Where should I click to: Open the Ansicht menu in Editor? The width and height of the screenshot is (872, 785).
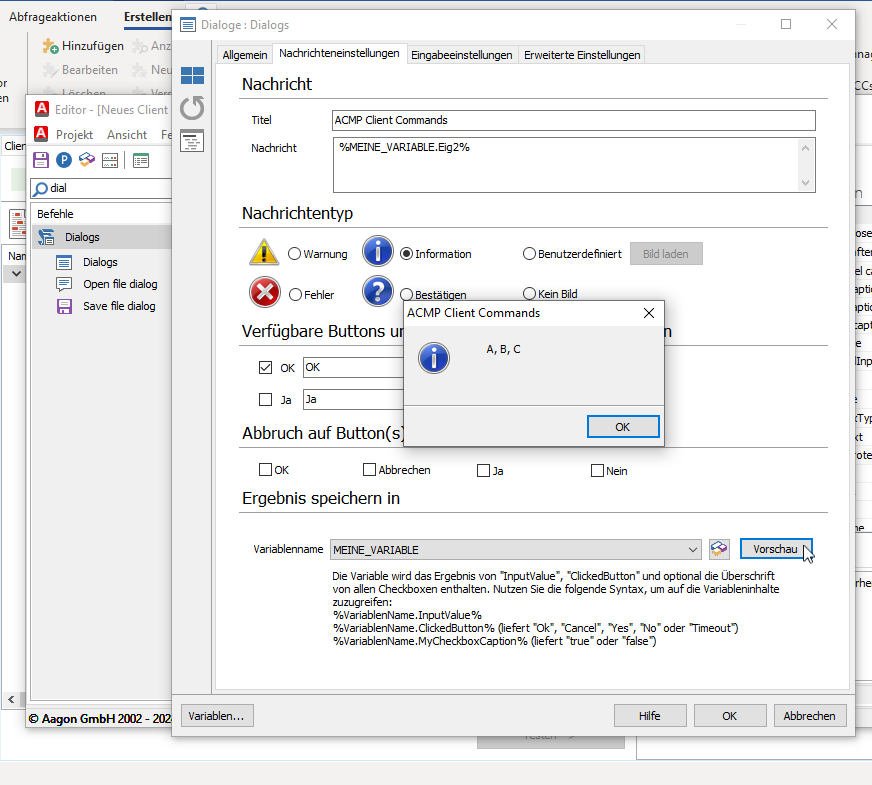coord(127,135)
